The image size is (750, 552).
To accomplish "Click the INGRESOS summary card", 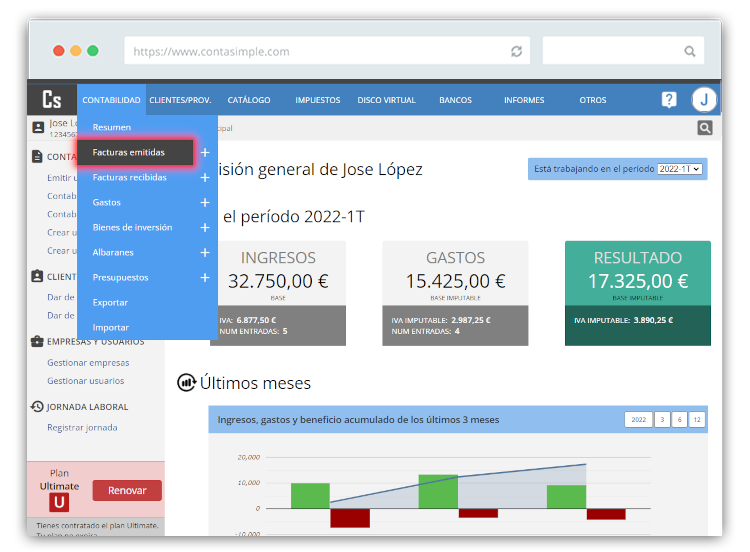I will click(278, 293).
